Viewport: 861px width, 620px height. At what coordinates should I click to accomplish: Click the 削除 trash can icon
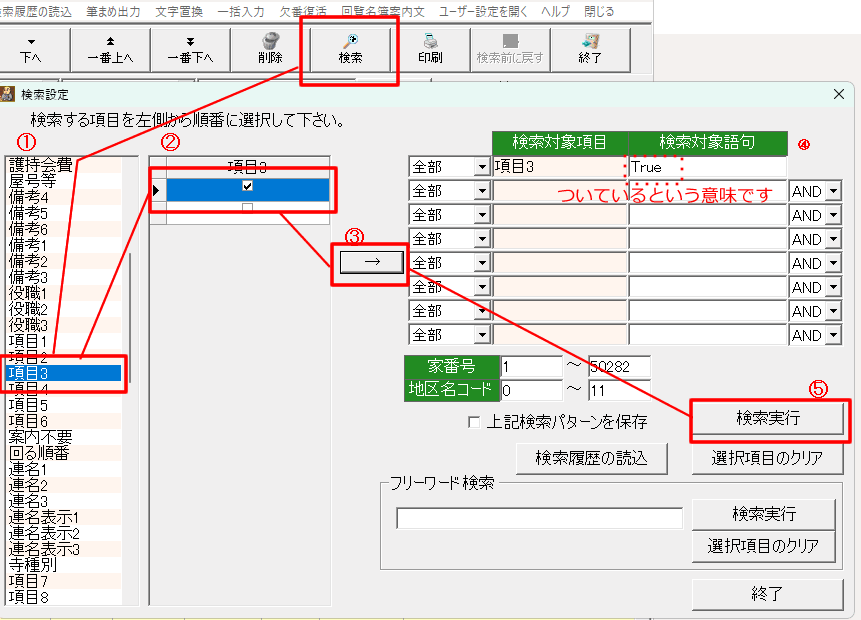(270, 42)
